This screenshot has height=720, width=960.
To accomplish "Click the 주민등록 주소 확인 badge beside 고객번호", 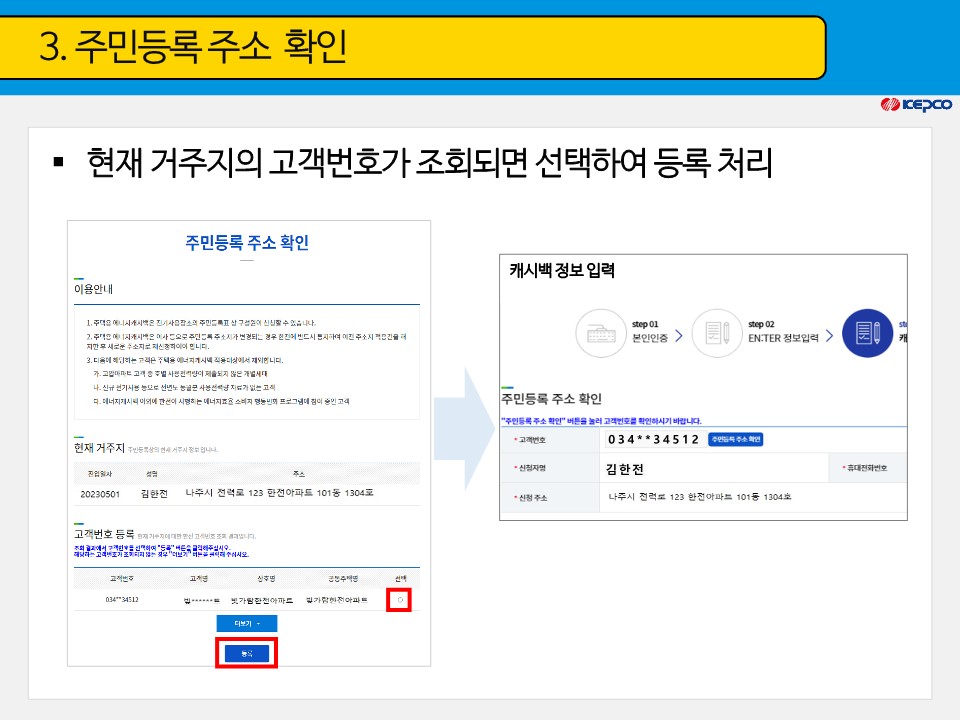I will coord(736,438).
